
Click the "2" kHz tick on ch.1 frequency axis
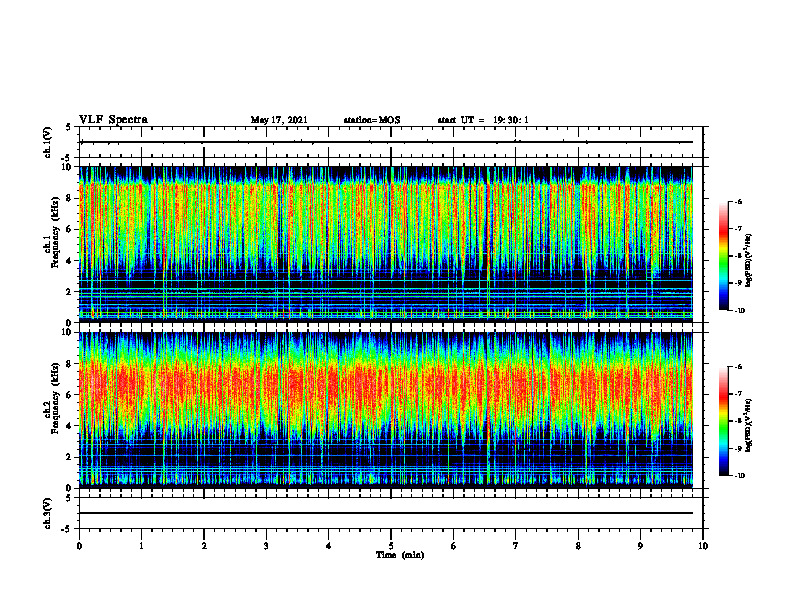[x=69, y=292]
